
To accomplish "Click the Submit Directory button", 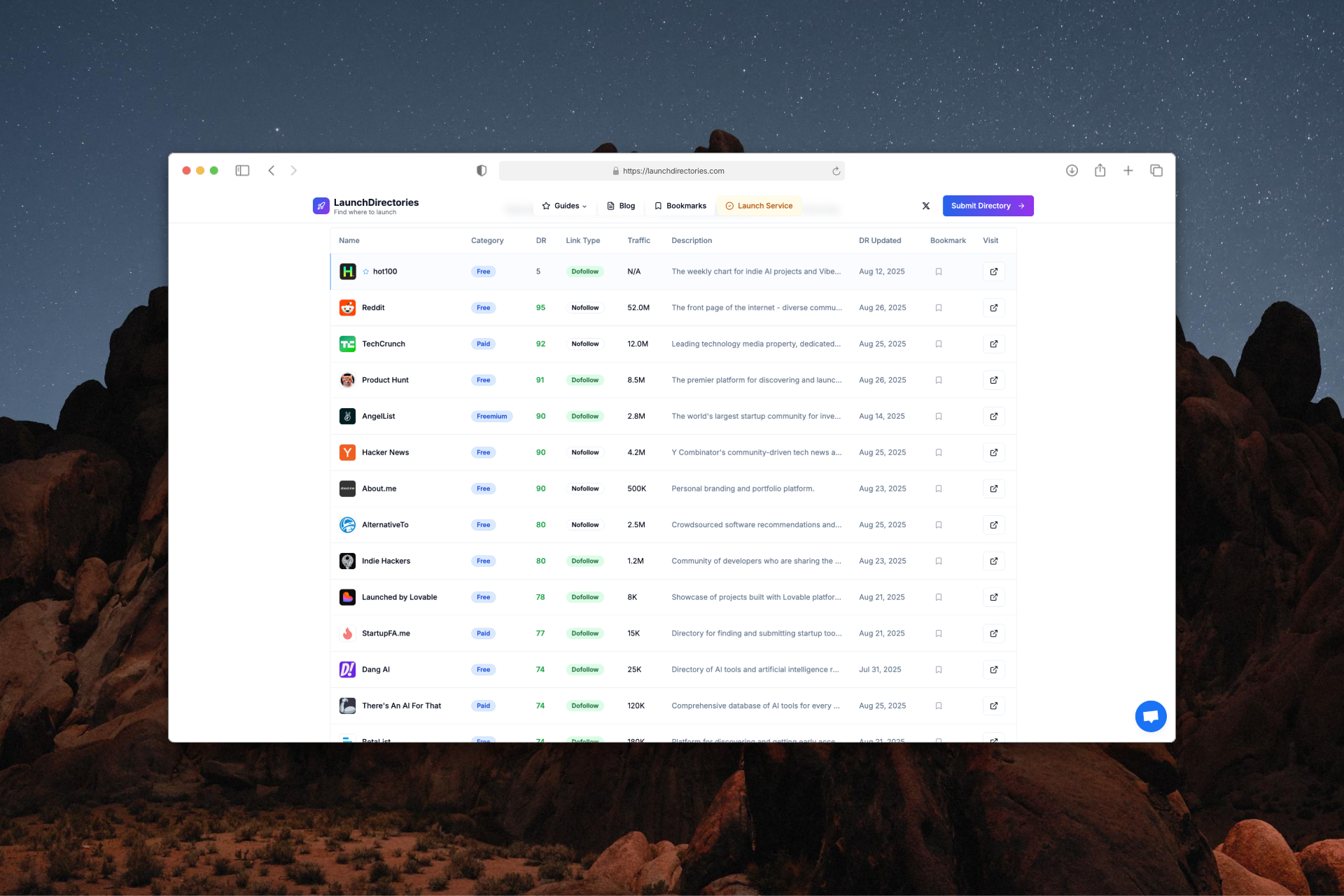I will pyautogui.click(x=988, y=206).
